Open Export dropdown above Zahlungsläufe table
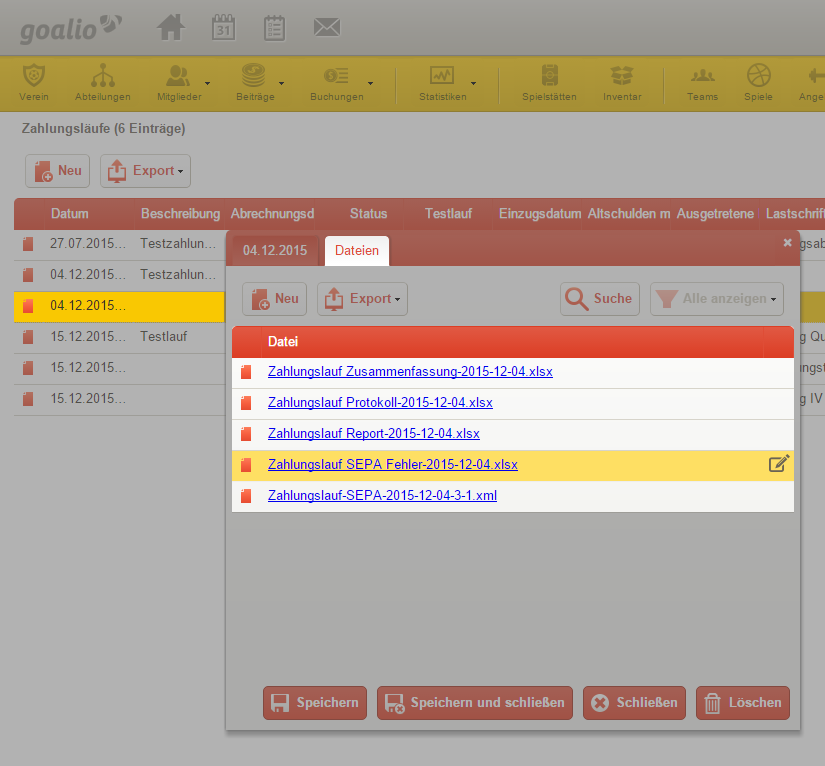This screenshot has width=825, height=766. coord(145,170)
